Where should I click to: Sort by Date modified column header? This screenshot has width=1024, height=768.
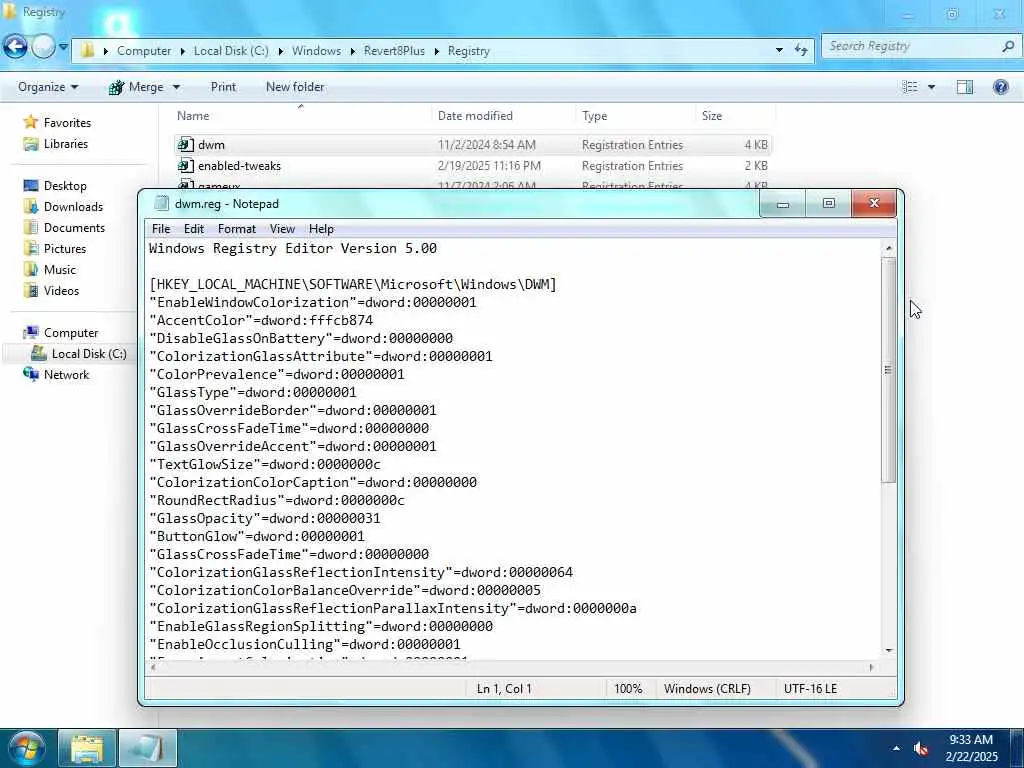pyautogui.click(x=475, y=116)
